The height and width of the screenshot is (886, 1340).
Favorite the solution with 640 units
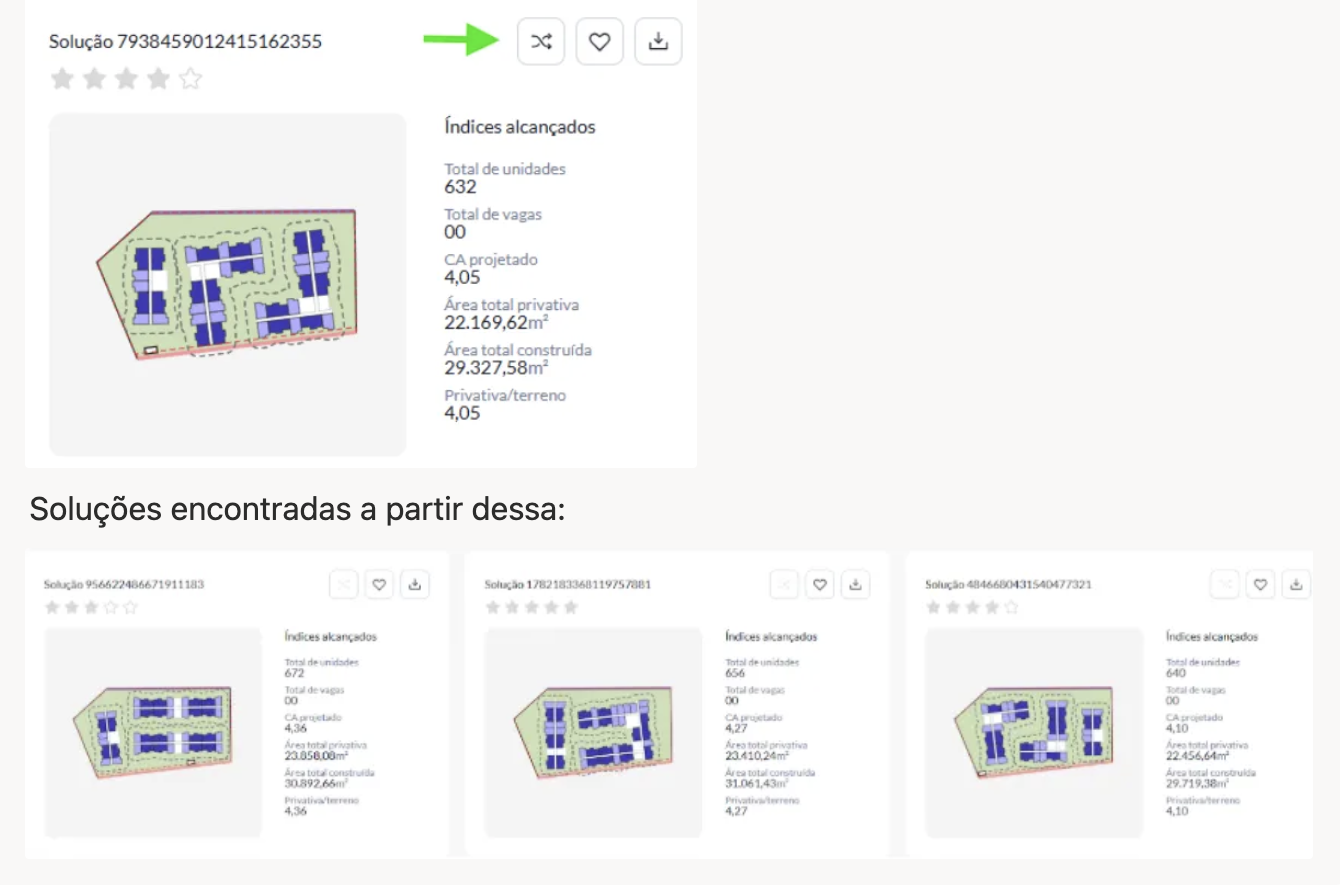1260,585
